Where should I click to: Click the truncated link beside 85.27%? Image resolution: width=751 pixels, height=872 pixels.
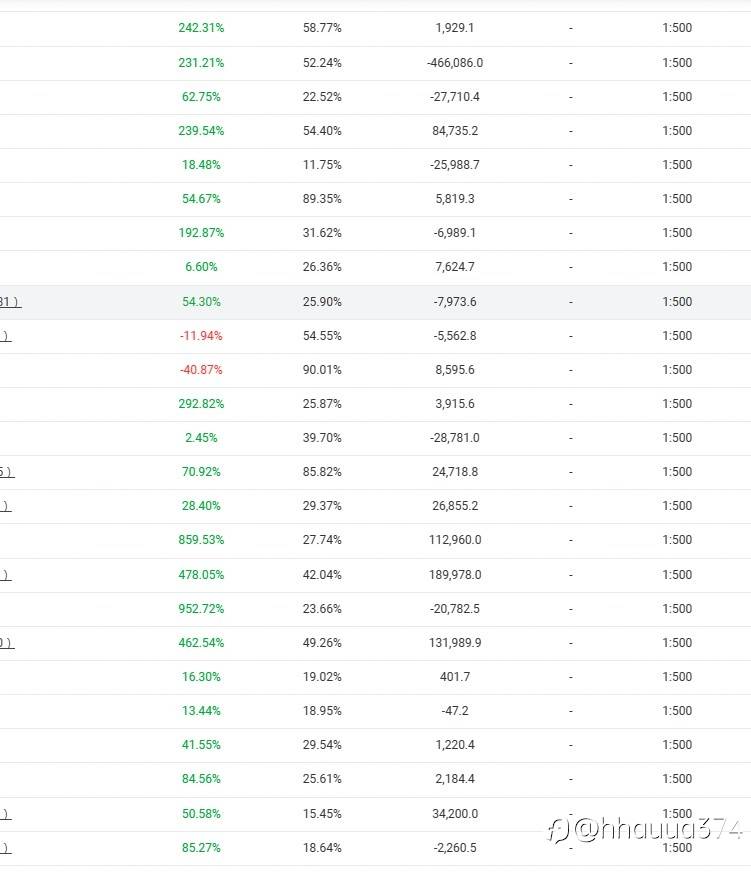(6, 848)
